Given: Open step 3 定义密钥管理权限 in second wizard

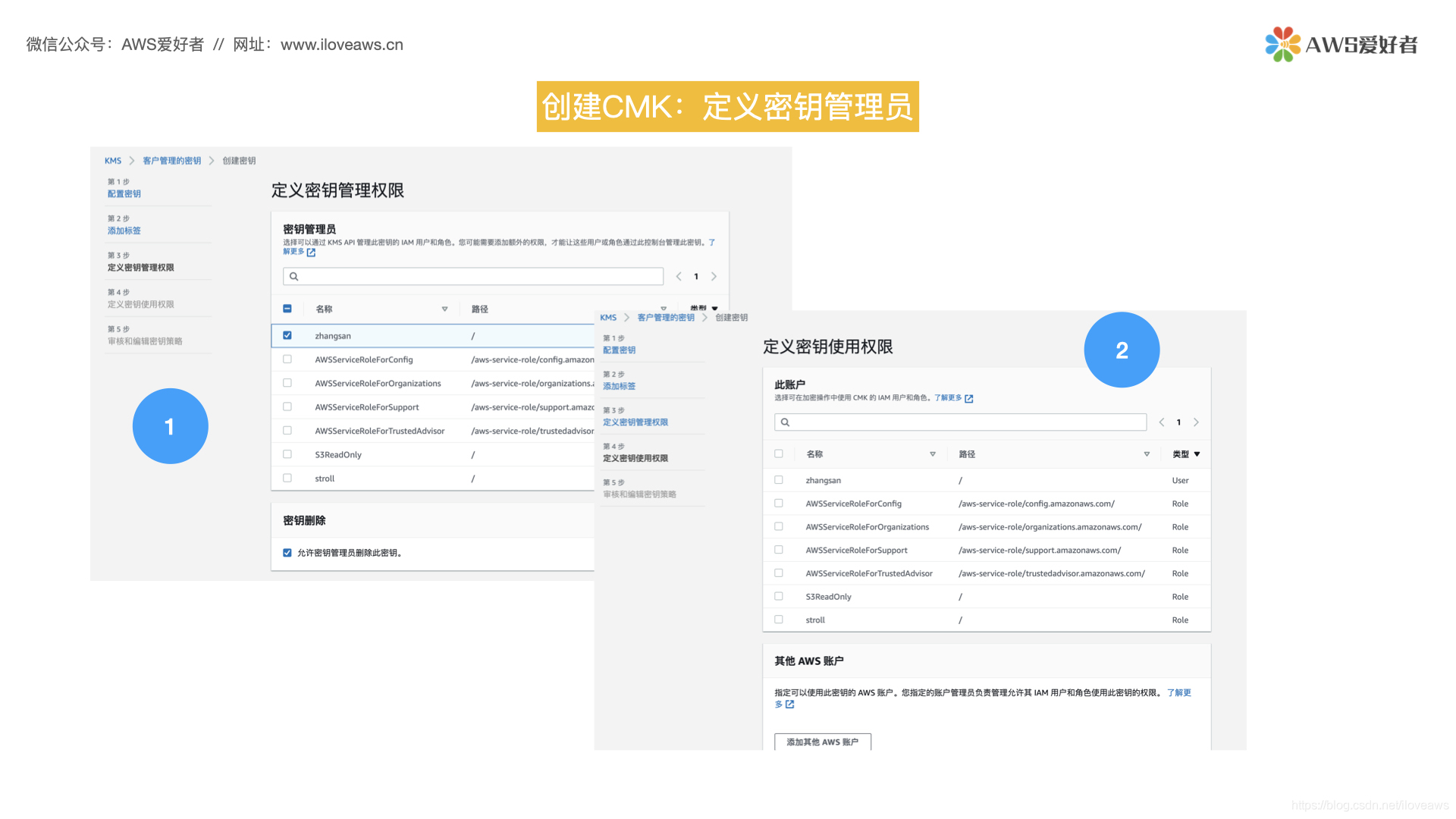Looking at the screenshot, I should click(635, 422).
